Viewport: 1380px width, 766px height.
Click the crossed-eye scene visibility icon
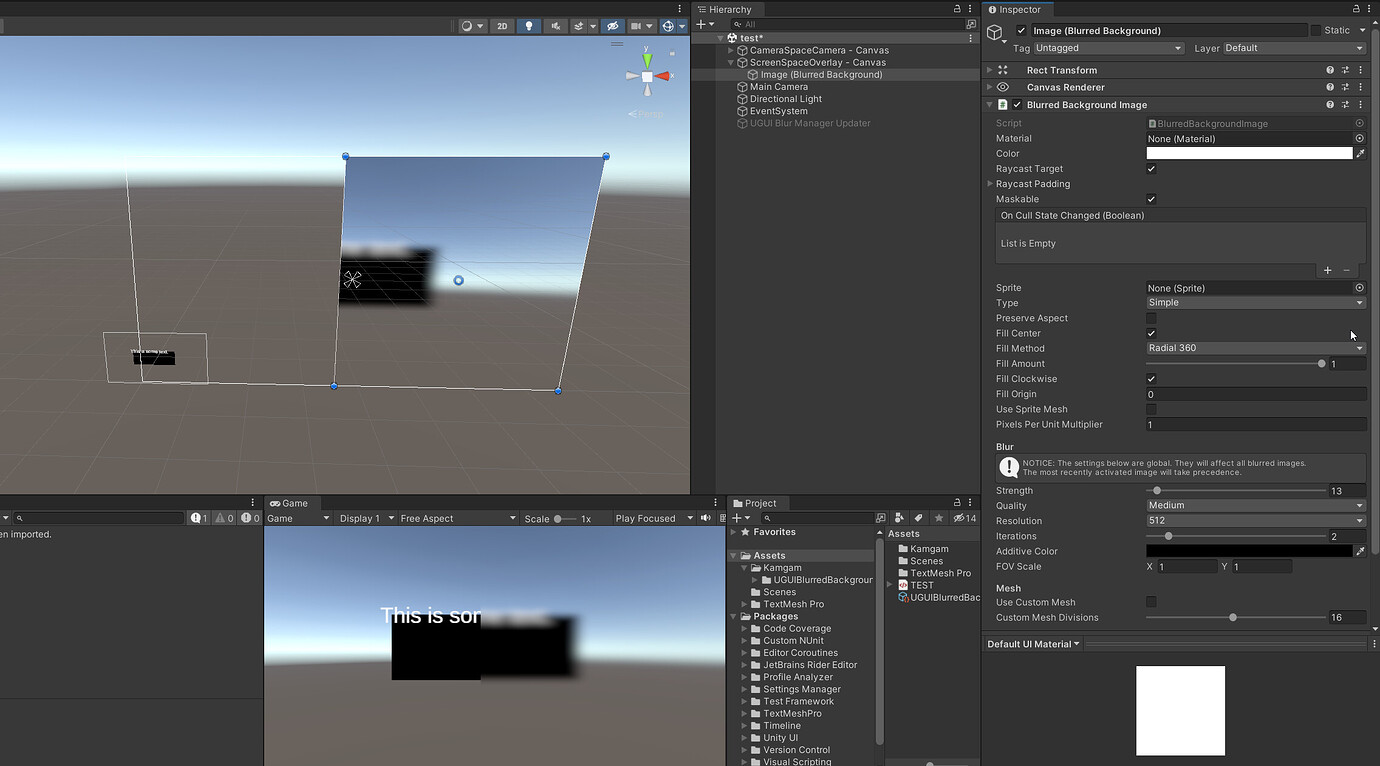coord(613,25)
